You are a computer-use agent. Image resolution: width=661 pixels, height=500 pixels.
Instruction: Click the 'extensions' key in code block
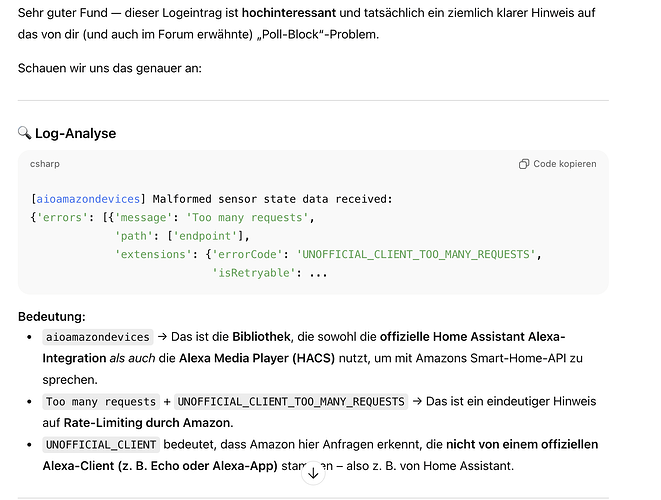[x=153, y=255]
